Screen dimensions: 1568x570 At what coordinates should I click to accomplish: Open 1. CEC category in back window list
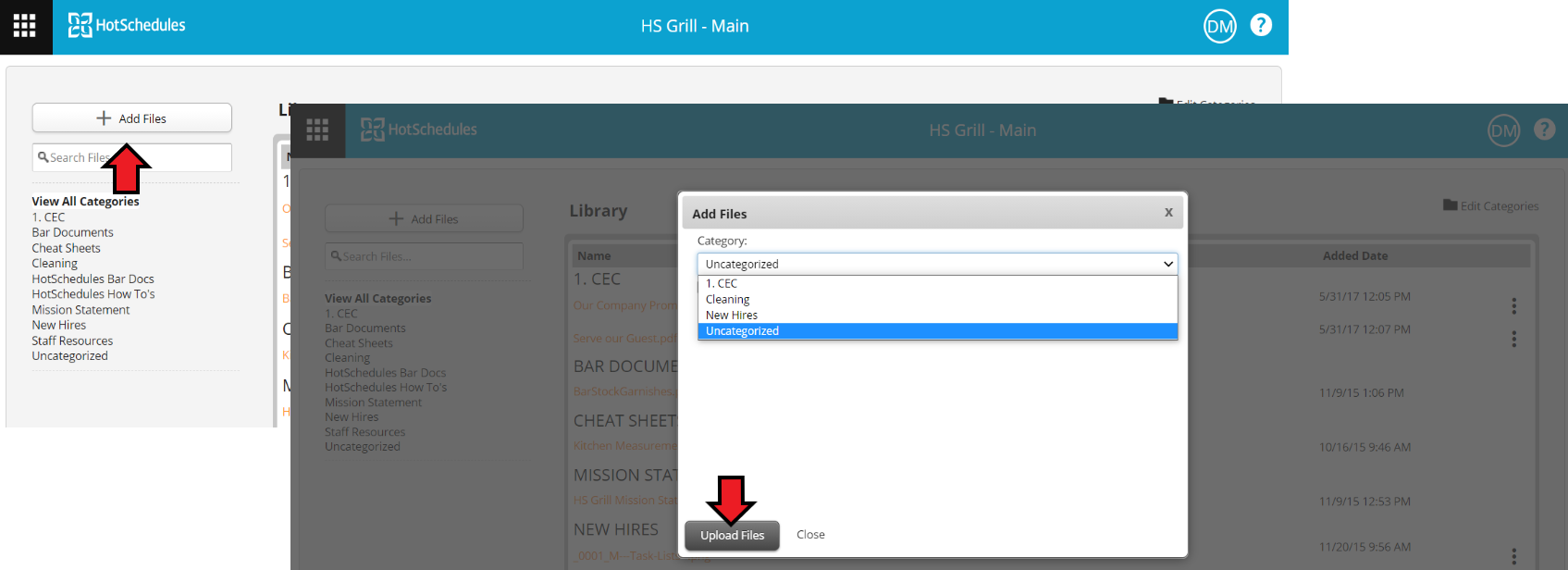[48, 217]
